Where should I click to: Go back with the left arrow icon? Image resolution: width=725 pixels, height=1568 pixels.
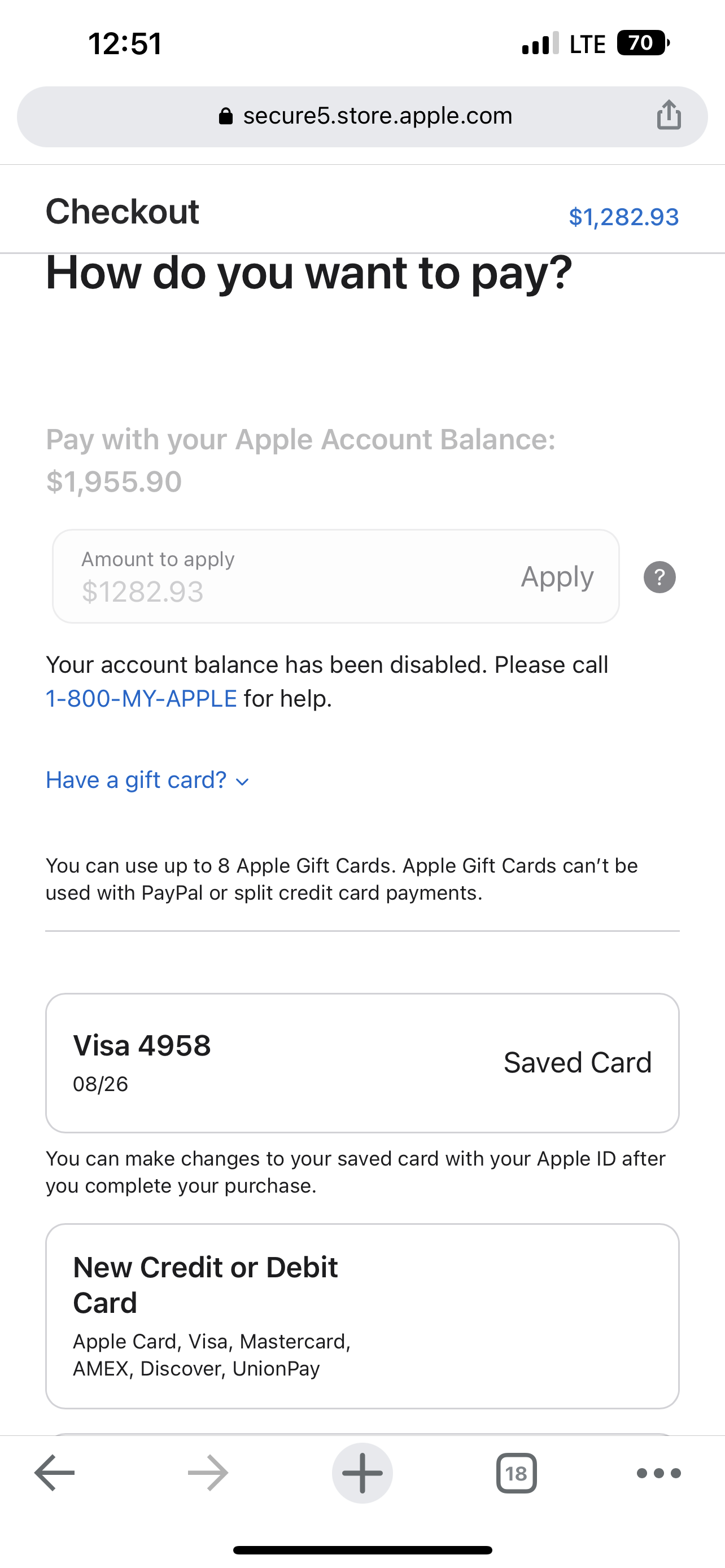click(54, 1473)
